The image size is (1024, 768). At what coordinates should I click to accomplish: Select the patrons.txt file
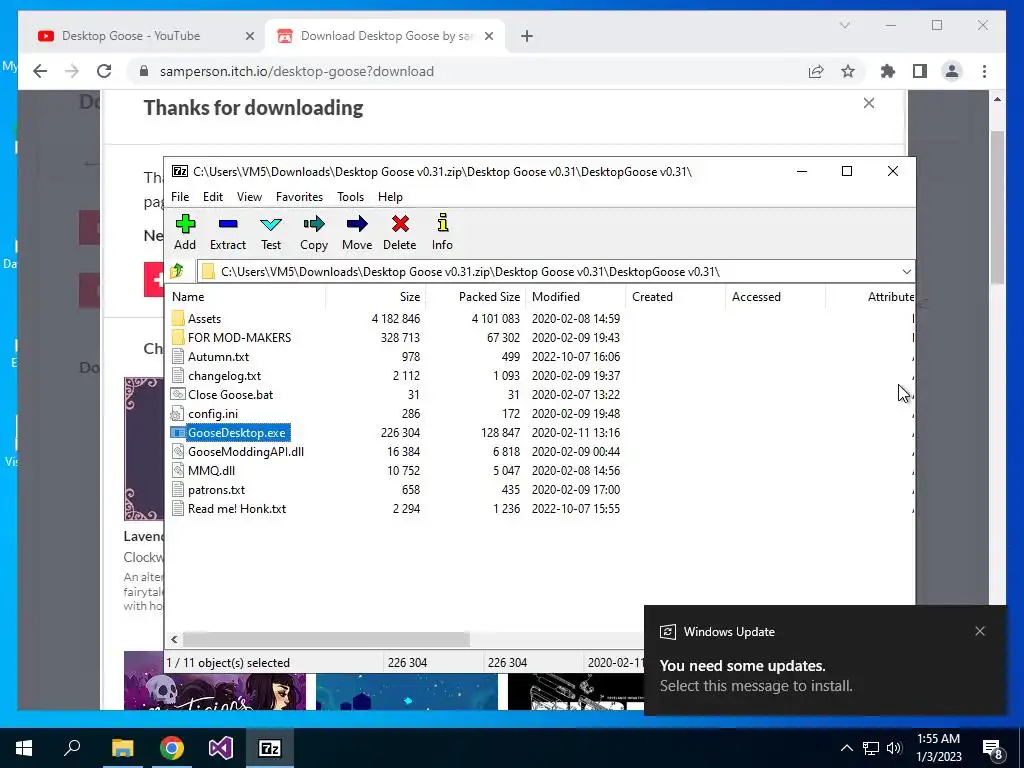pos(216,489)
